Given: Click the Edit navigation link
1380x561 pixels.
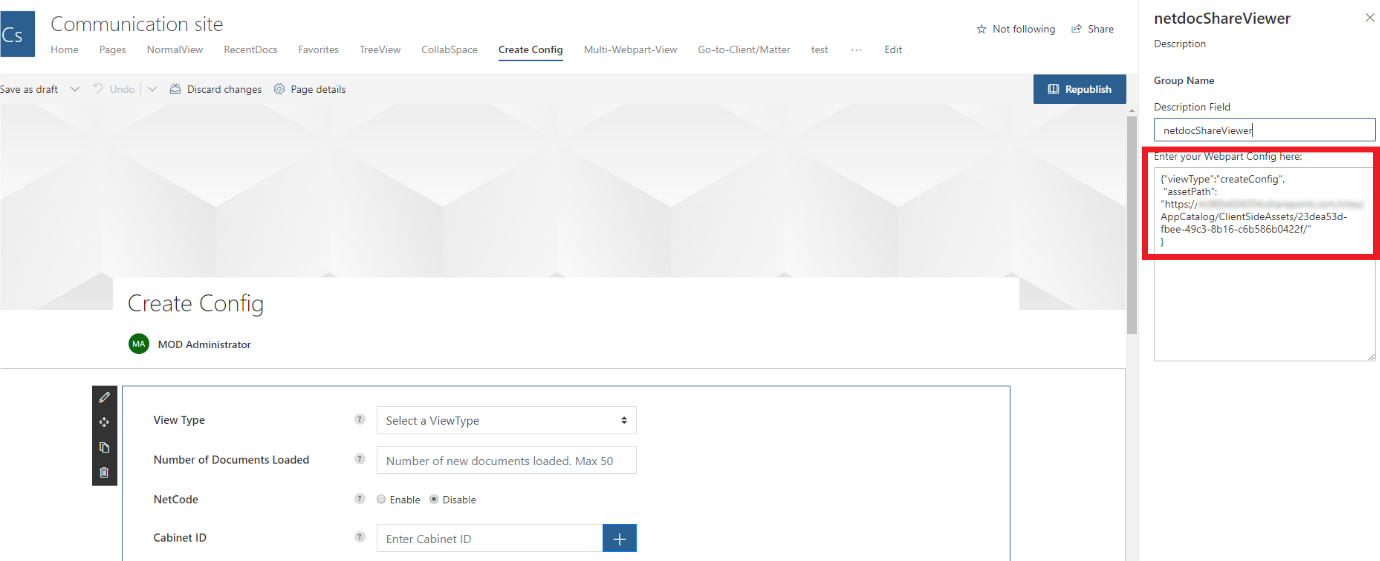Looking at the screenshot, I should point(893,50).
